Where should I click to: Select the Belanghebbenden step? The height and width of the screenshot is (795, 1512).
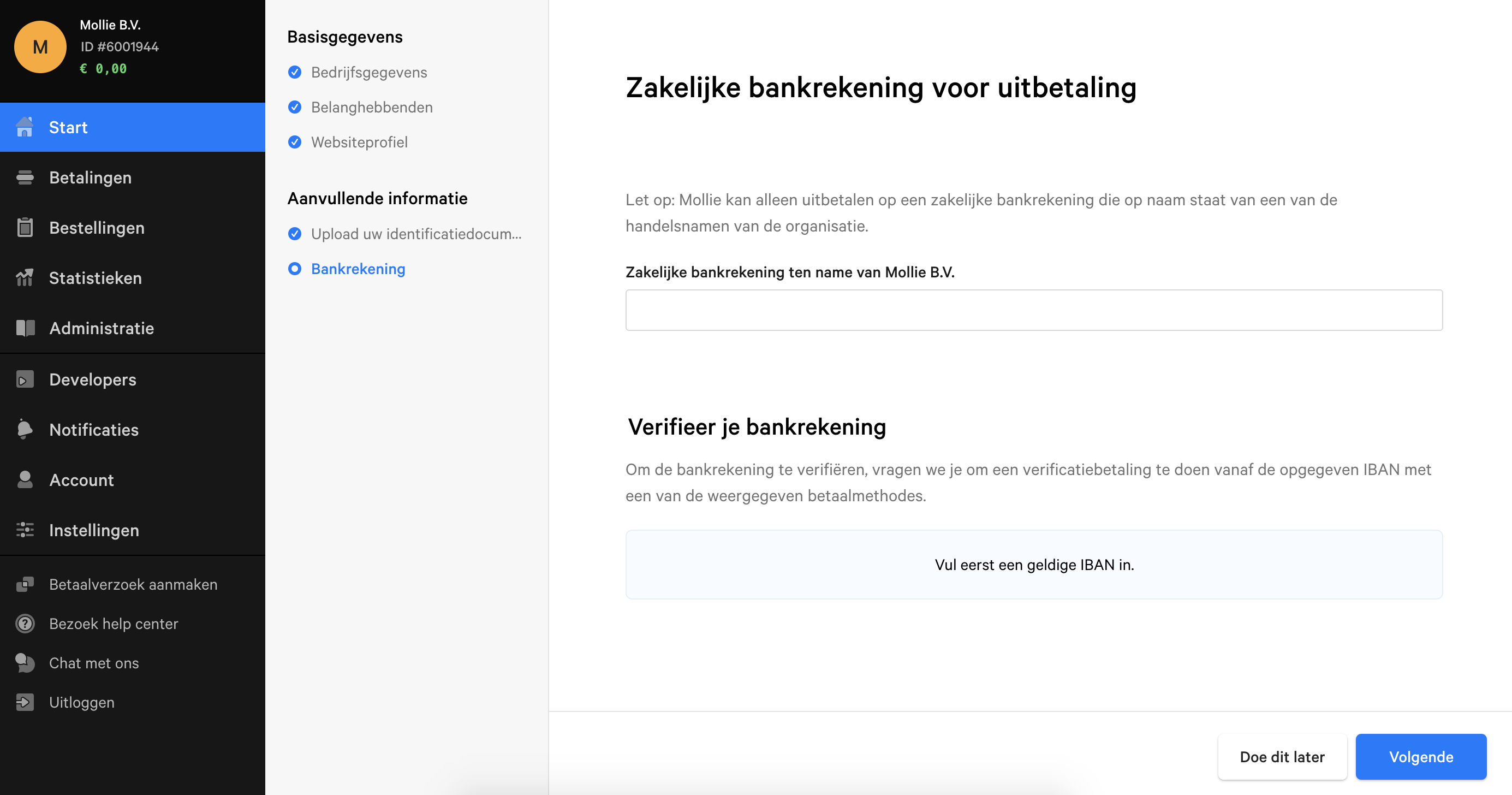point(372,108)
